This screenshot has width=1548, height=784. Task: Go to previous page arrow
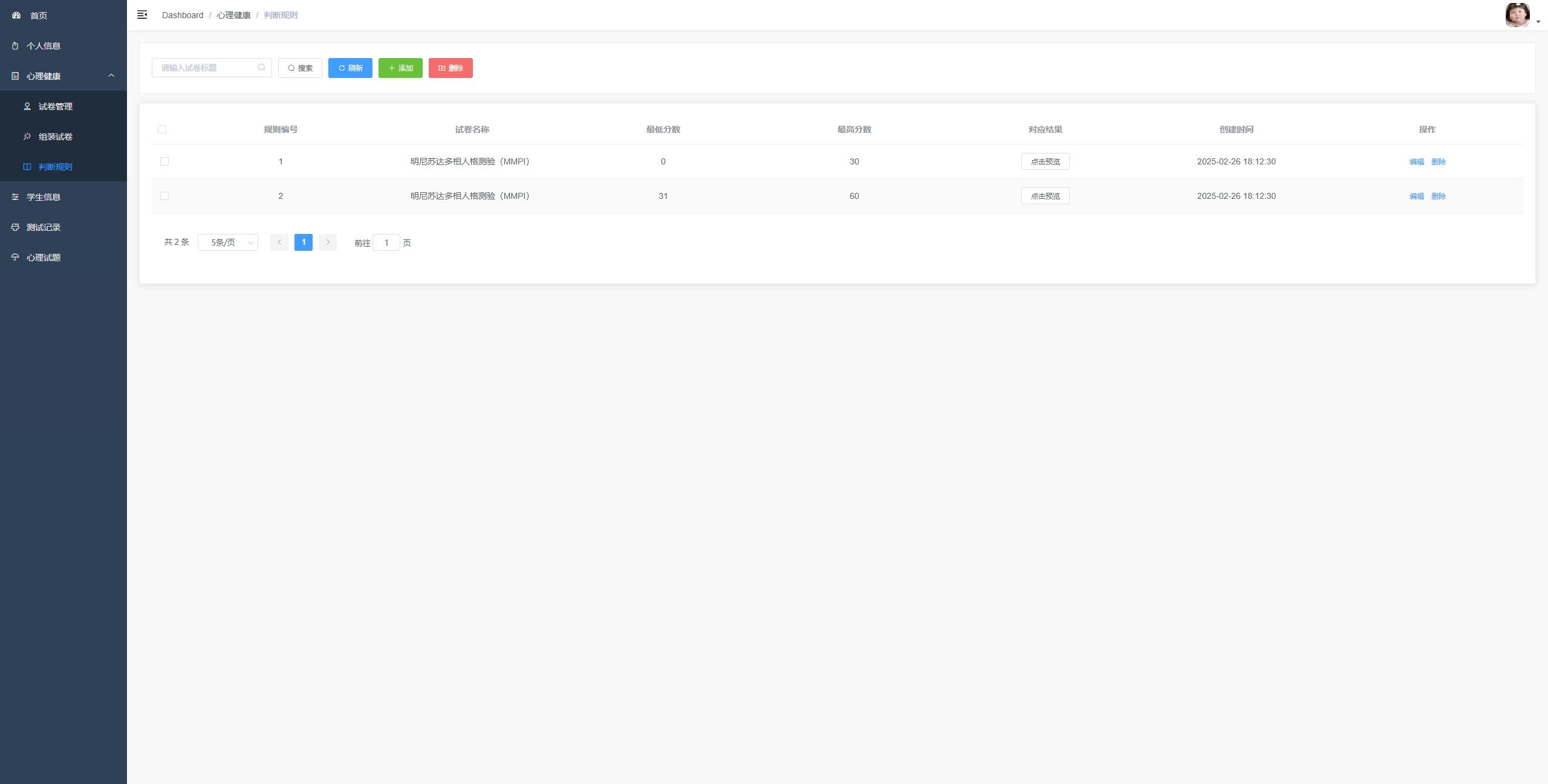[x=279, y=242]
